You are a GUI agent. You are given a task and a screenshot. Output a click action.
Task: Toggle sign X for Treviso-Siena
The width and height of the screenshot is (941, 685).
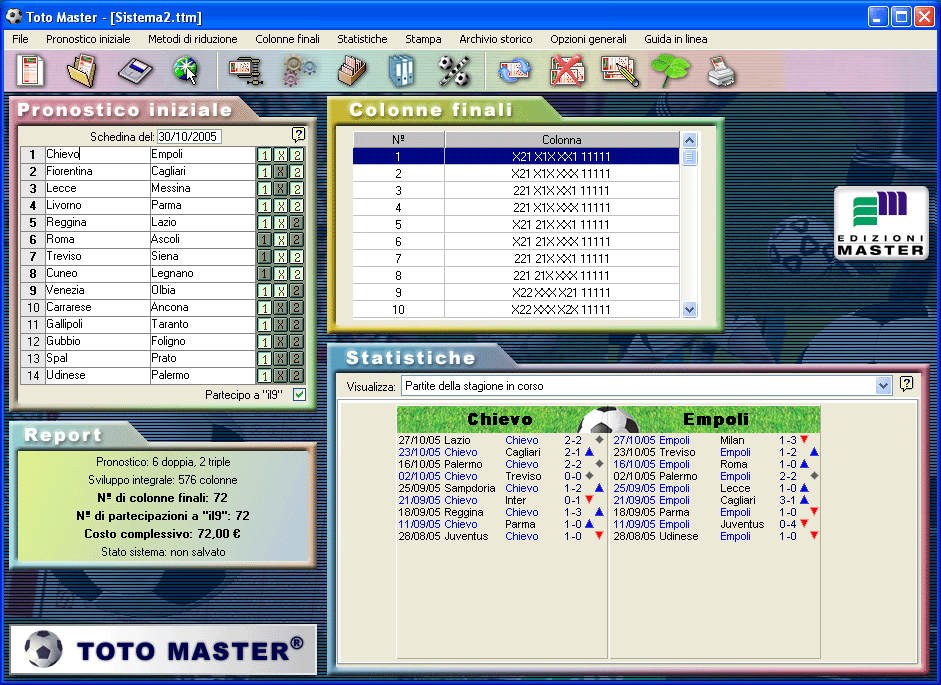[x=280, y=257]
